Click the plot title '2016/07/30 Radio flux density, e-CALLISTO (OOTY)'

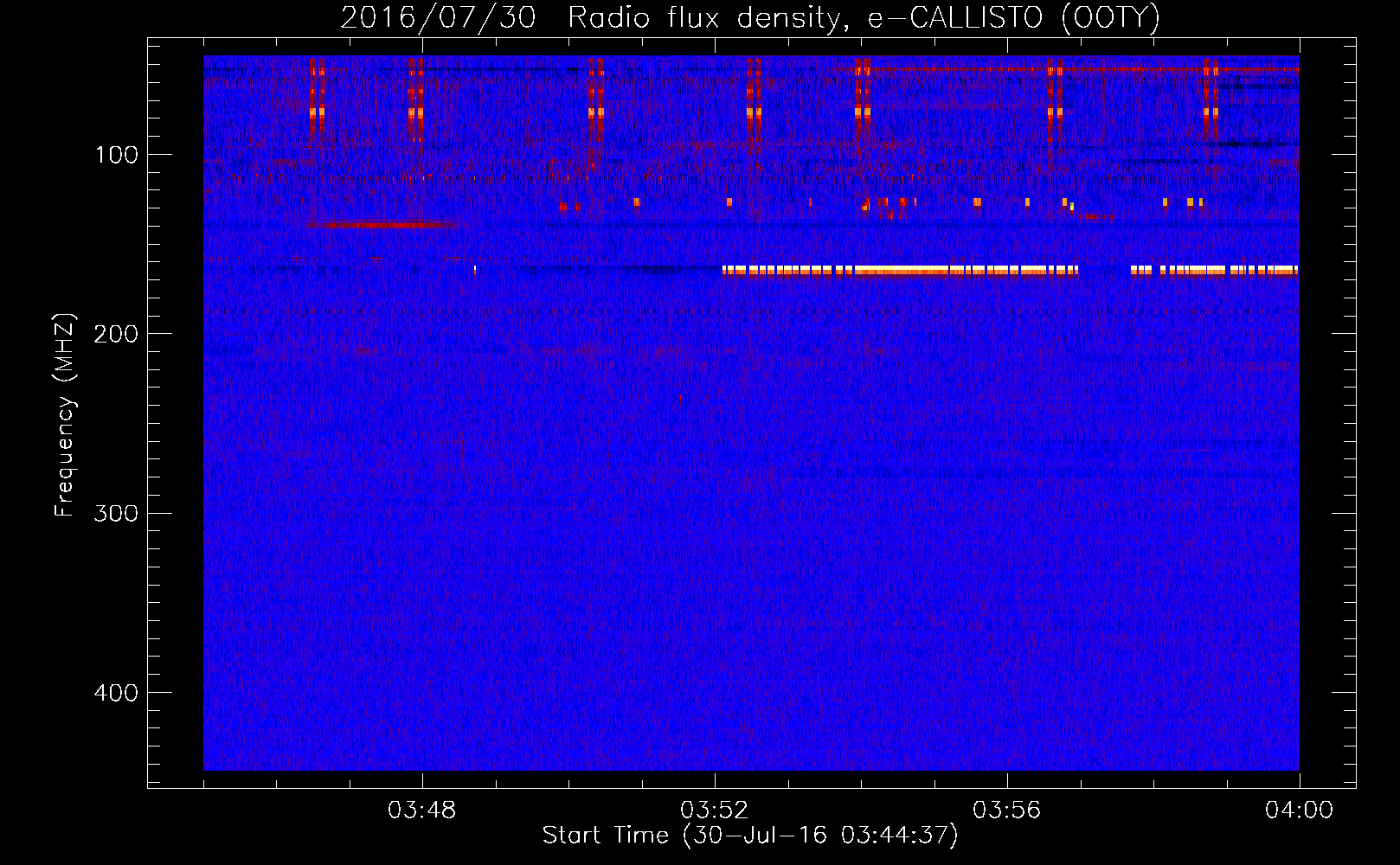click(750, 17)
